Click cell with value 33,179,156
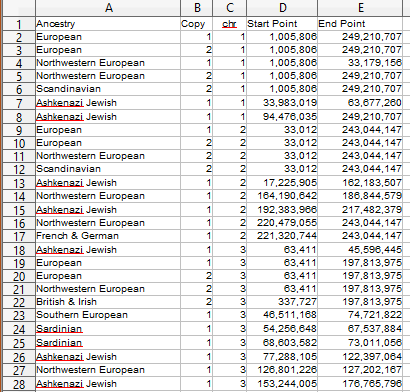This screenshot has height=392, width=410. (360, 63)
